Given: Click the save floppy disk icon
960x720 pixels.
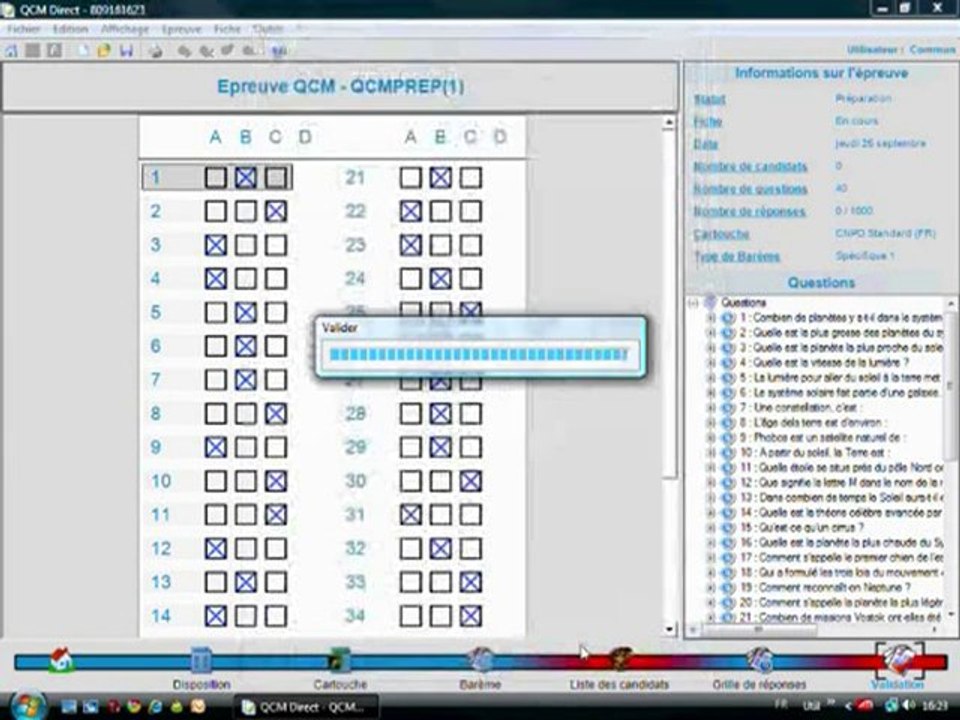Looking at the screenshot, I should coord(126,51).
